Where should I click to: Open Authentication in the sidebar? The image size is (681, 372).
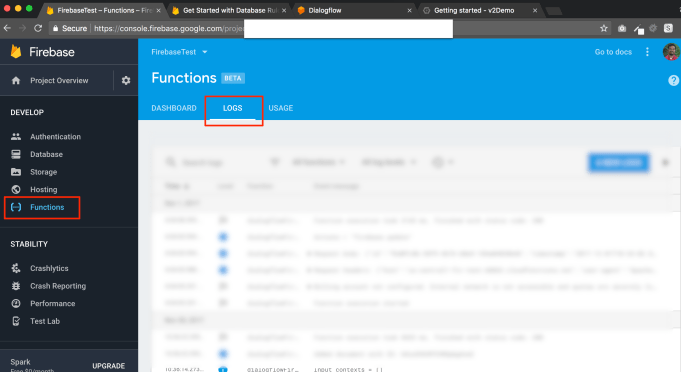coord(55,136)
